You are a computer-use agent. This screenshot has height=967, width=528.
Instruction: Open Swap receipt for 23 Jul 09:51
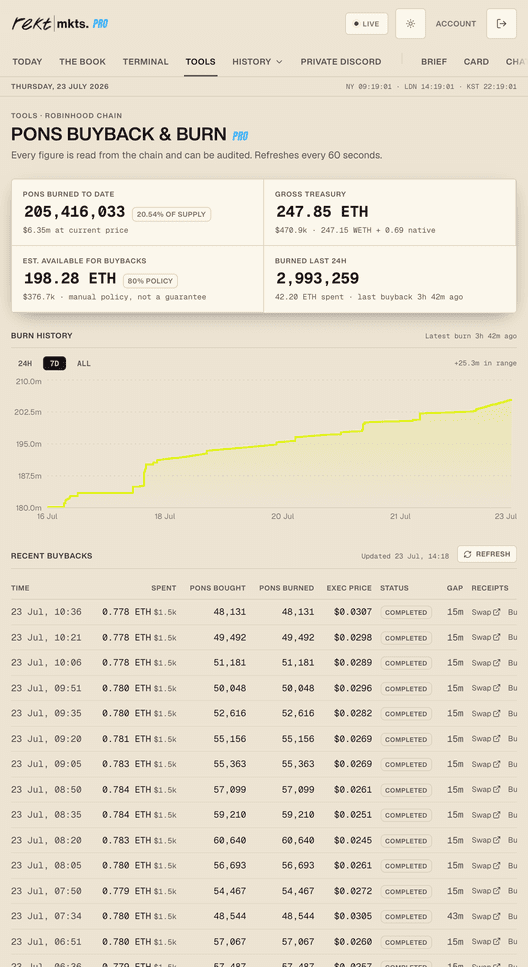point(486,688)
